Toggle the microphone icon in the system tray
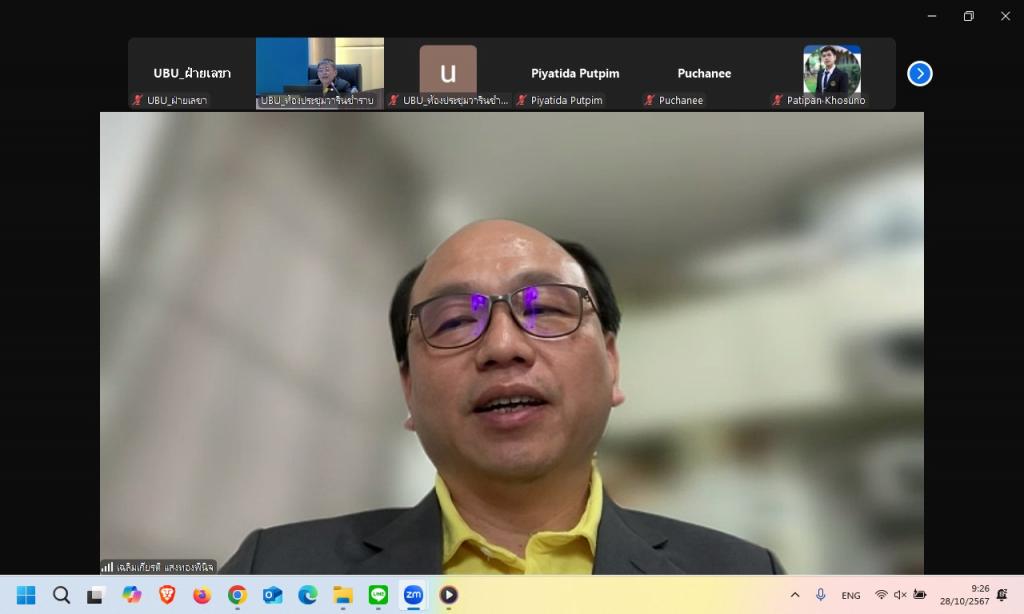The height and width of the screenshot is (614, 1024). pos(820,594)
